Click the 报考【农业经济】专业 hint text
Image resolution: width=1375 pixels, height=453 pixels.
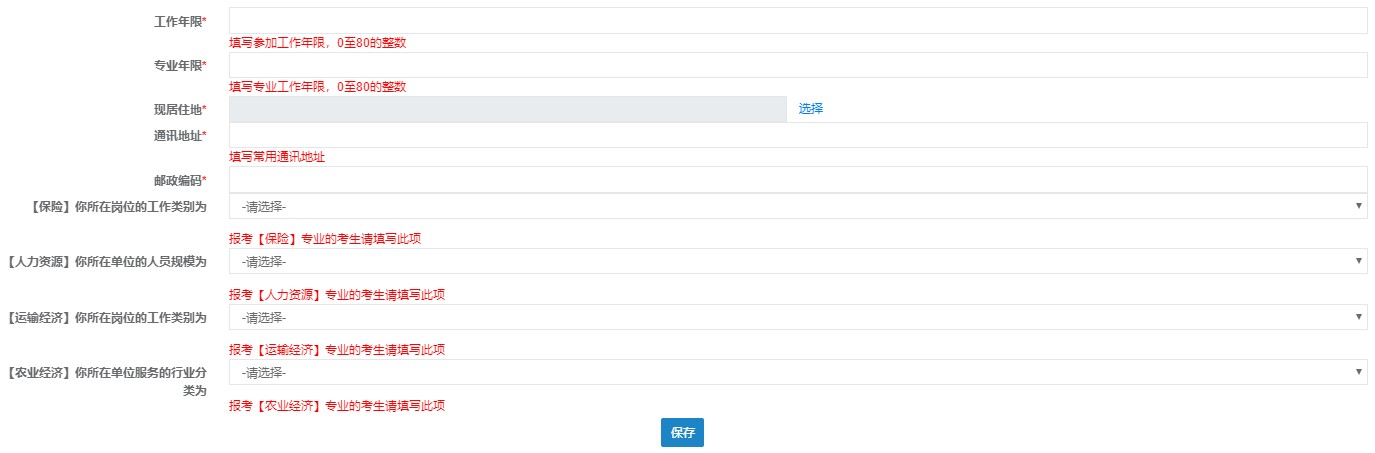click(x=336, y=406)
